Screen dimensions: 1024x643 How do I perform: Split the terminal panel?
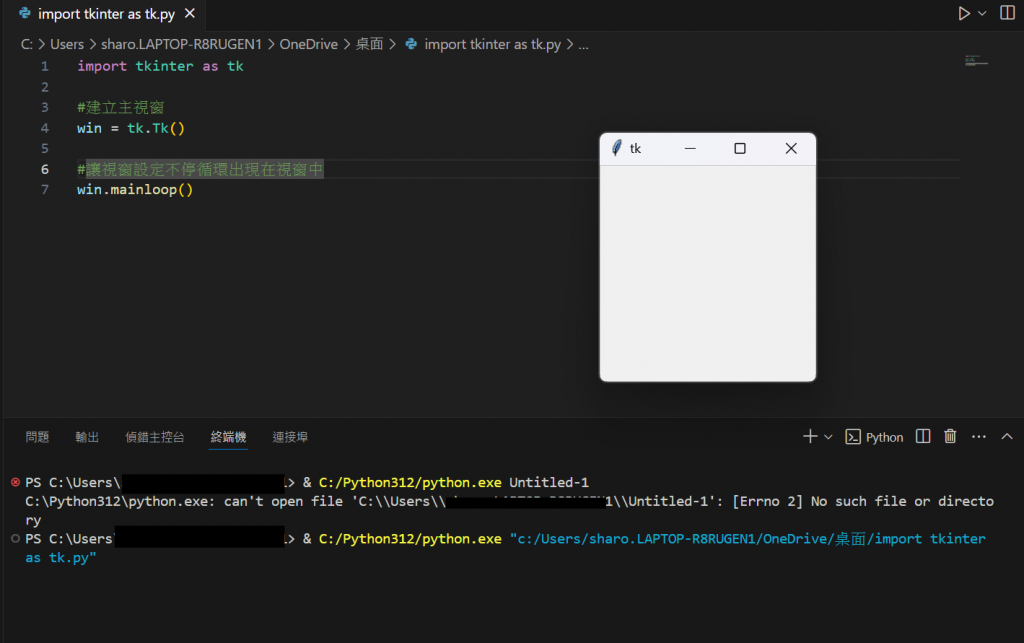[923, 436]
